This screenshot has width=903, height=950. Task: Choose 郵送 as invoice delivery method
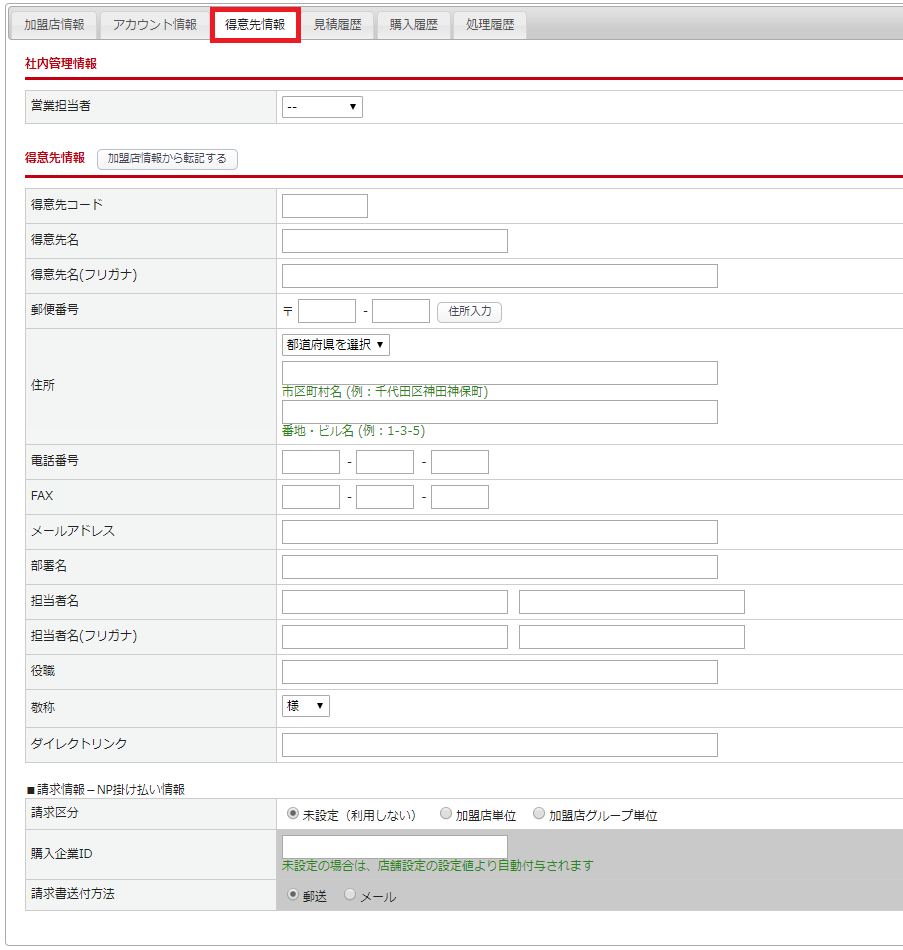coord(293,895)
